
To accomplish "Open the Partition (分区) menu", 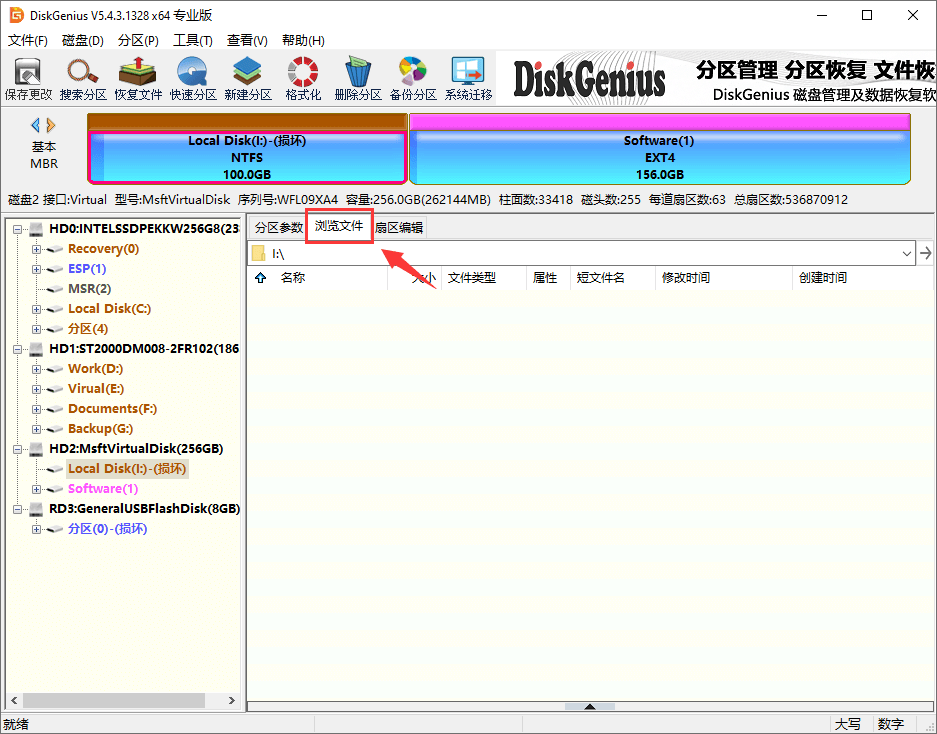I will (x=138, y=41).
